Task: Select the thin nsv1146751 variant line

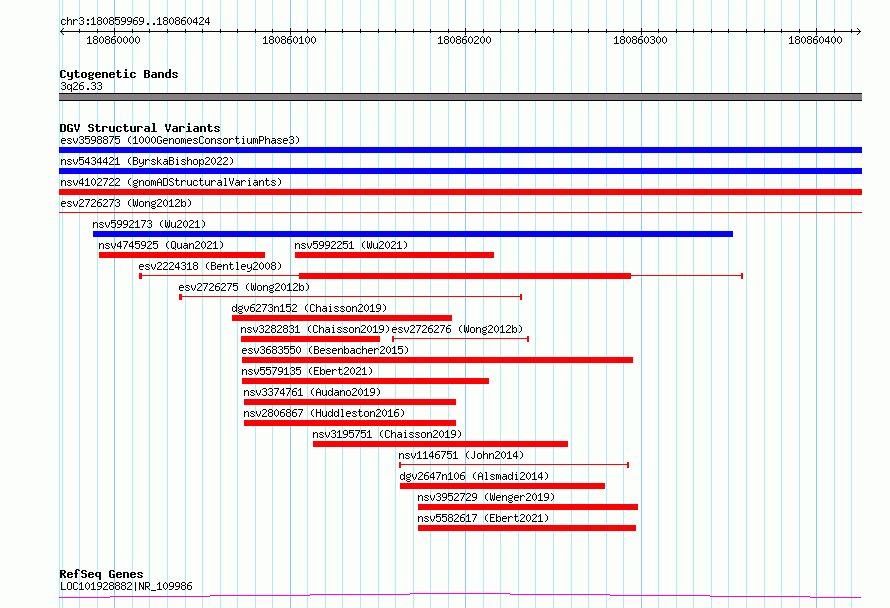Action: click(x=514, y=465)
